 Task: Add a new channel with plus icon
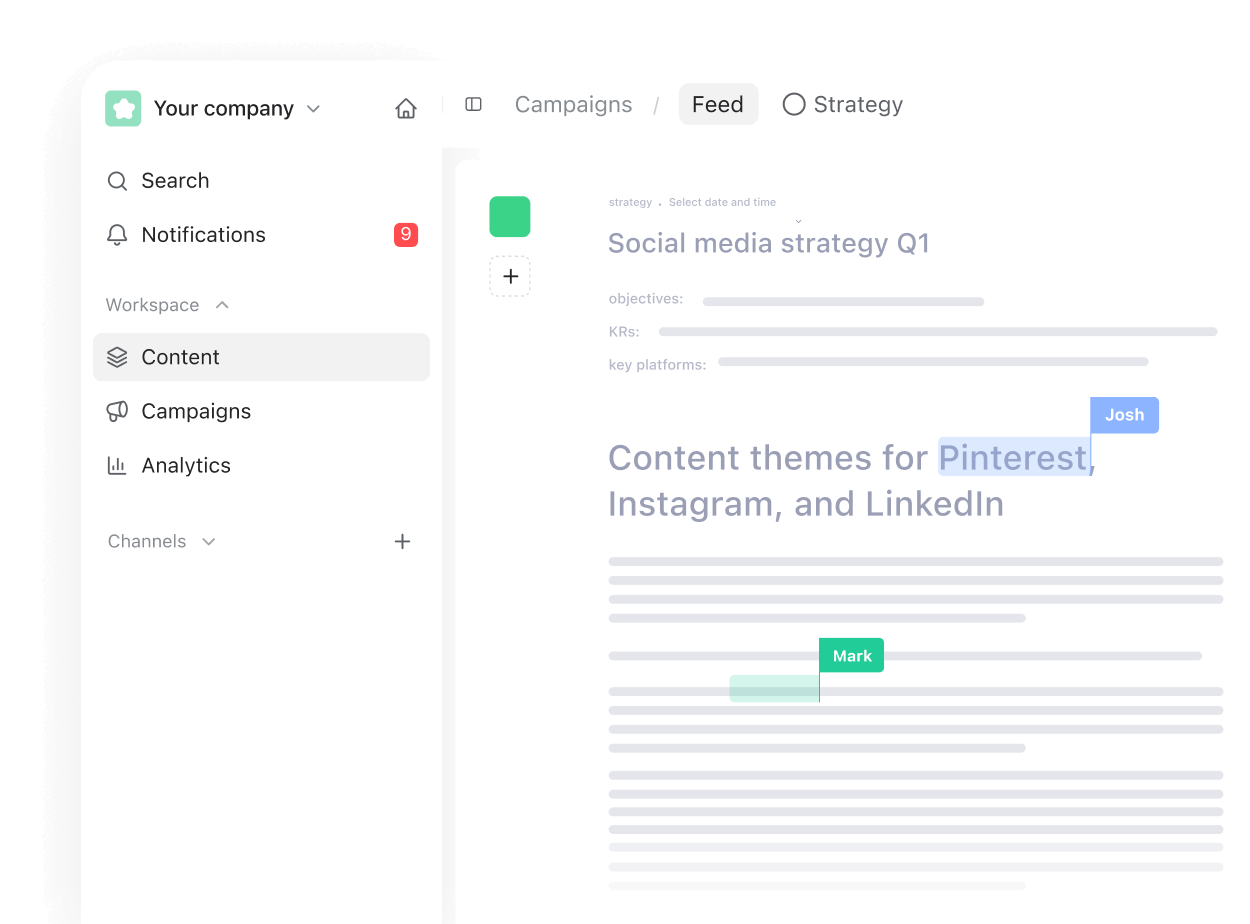(x=402, y=541)
